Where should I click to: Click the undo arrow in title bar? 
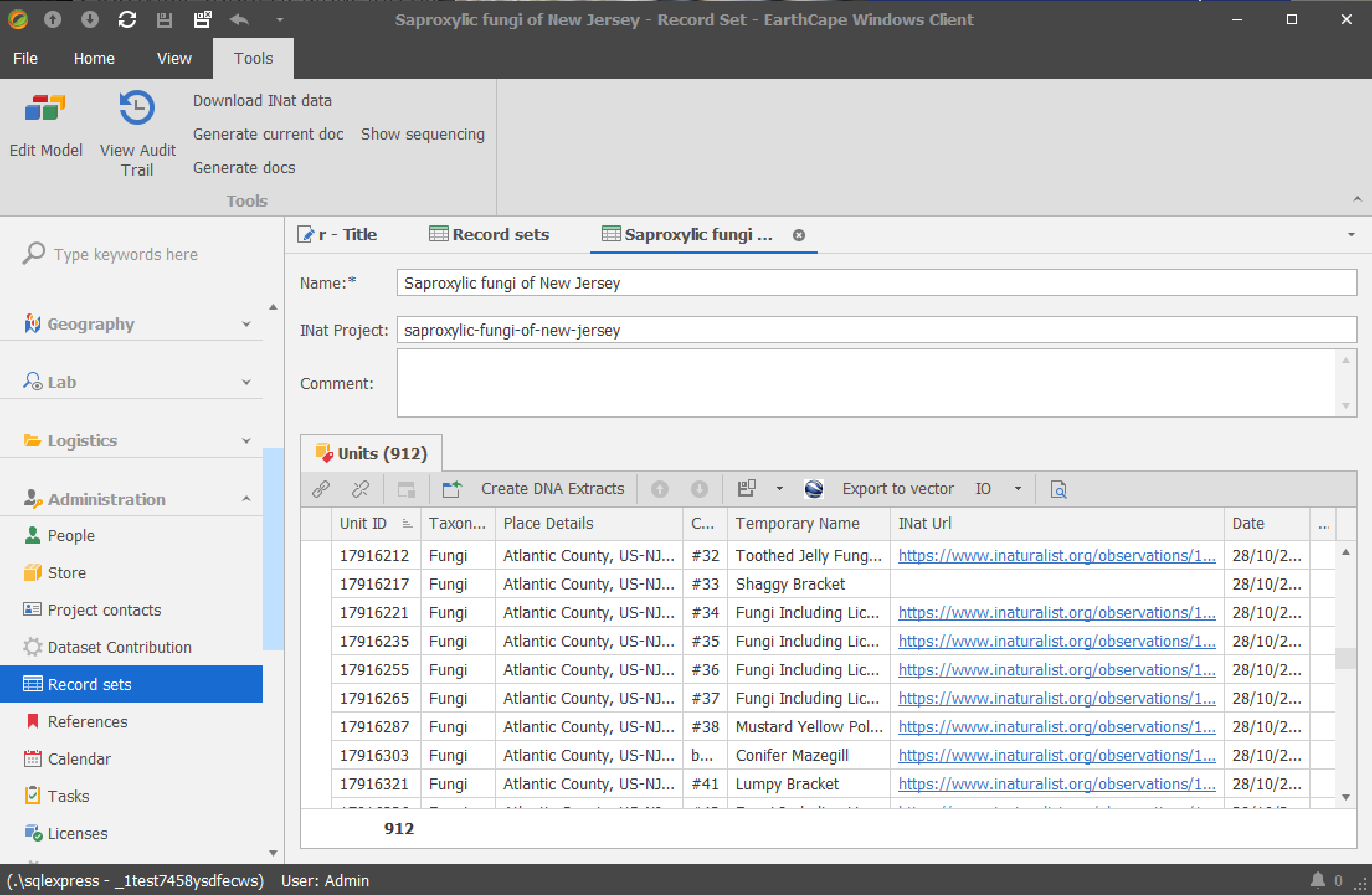click(240, 20)
